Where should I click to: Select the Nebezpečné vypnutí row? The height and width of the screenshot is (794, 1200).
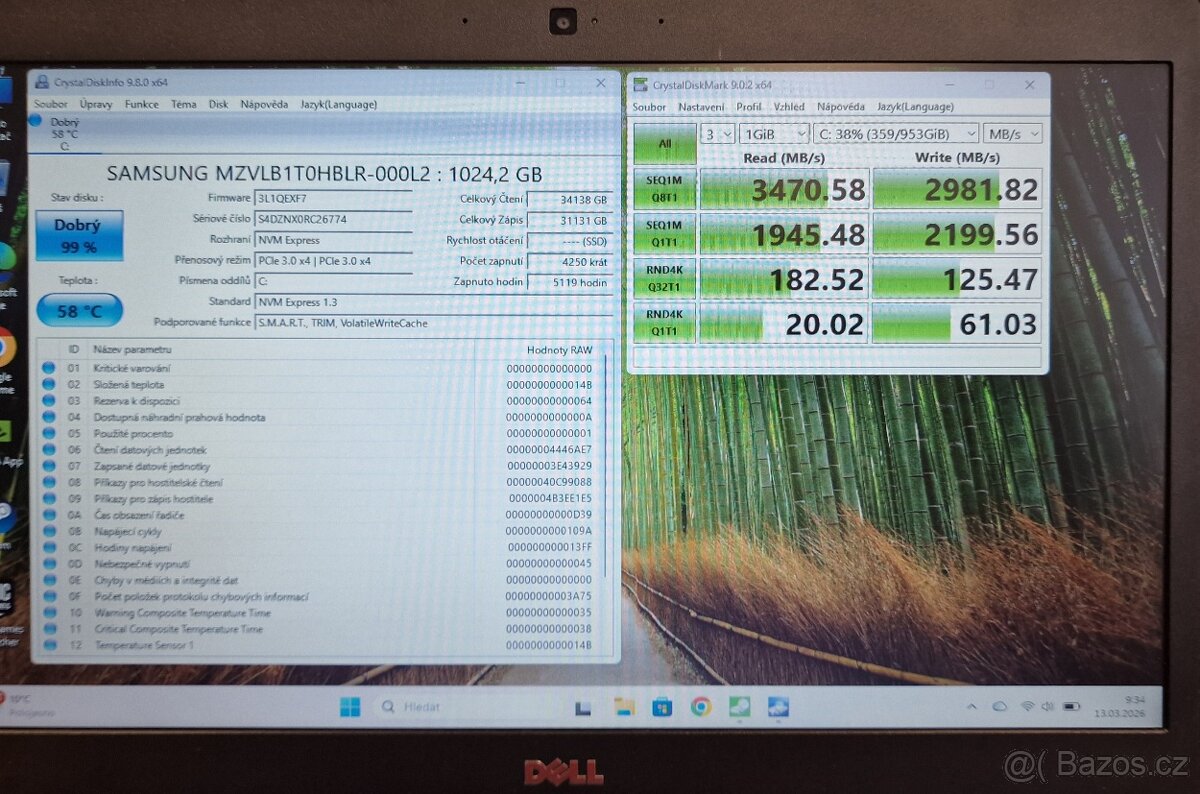320,564
